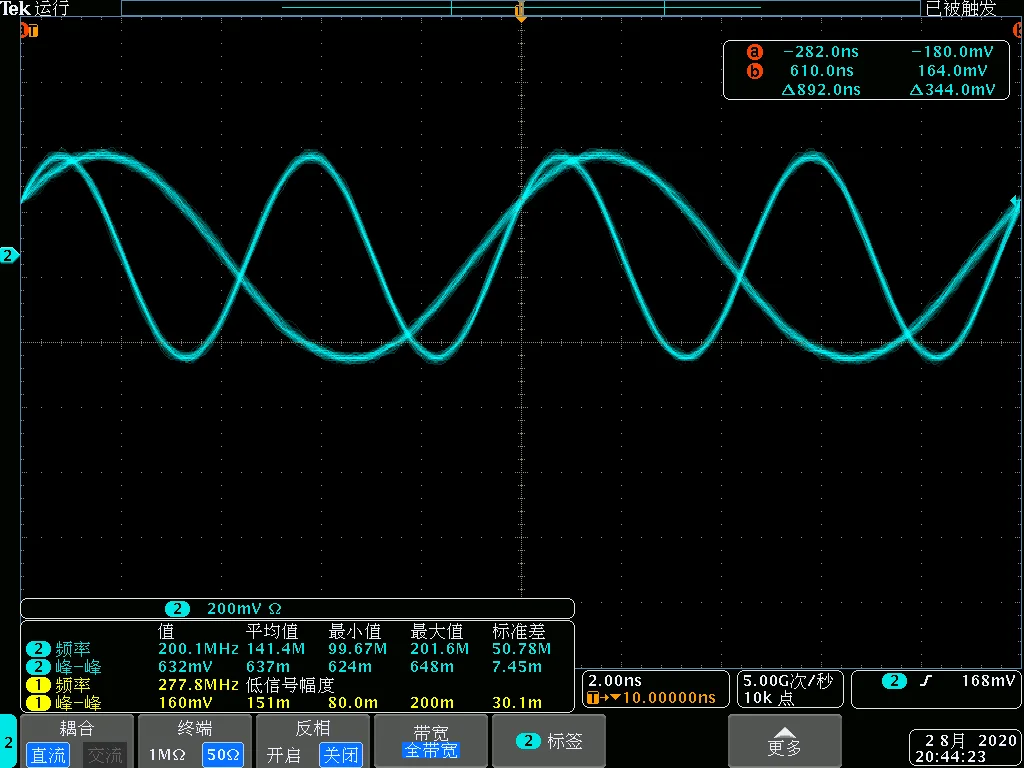Click the channel 2 badge in 200mV scale bar
1024x768 pixels.
[177, 608]
